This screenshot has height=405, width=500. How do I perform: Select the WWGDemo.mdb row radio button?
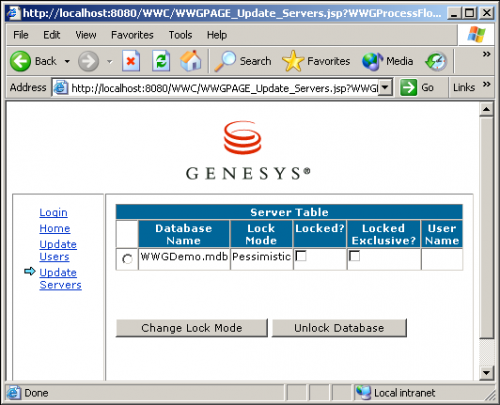click(x=127, y=259)
